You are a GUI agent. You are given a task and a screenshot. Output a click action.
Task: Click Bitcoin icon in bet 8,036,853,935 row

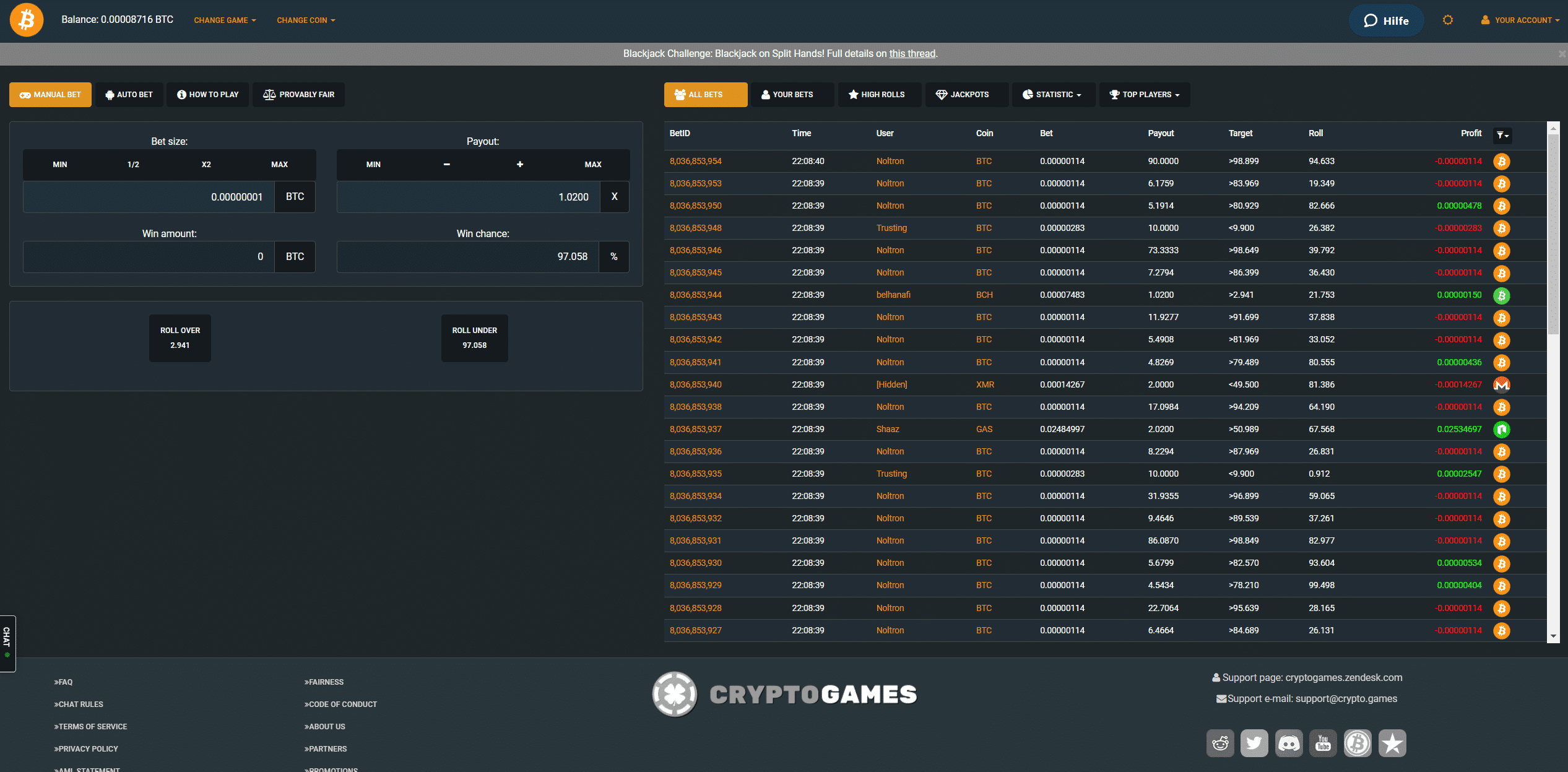tap(1501, 474)
